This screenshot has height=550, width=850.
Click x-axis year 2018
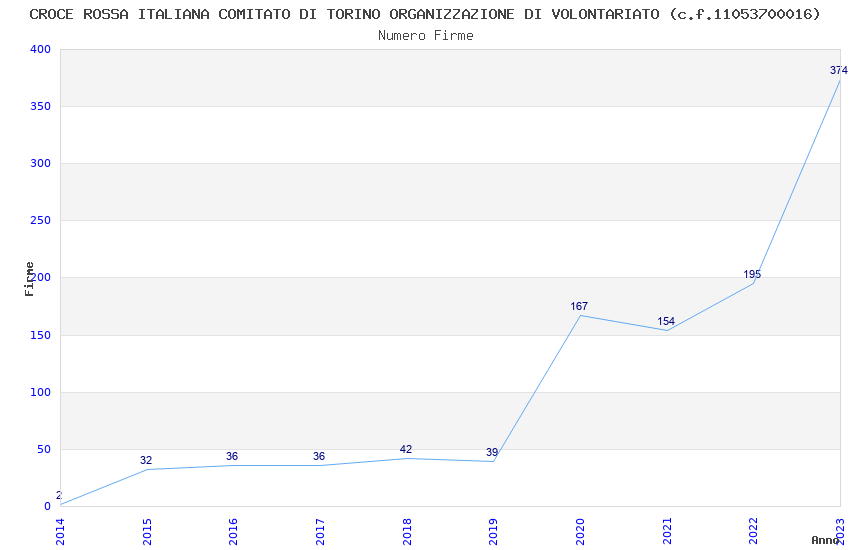click(407, 532)
